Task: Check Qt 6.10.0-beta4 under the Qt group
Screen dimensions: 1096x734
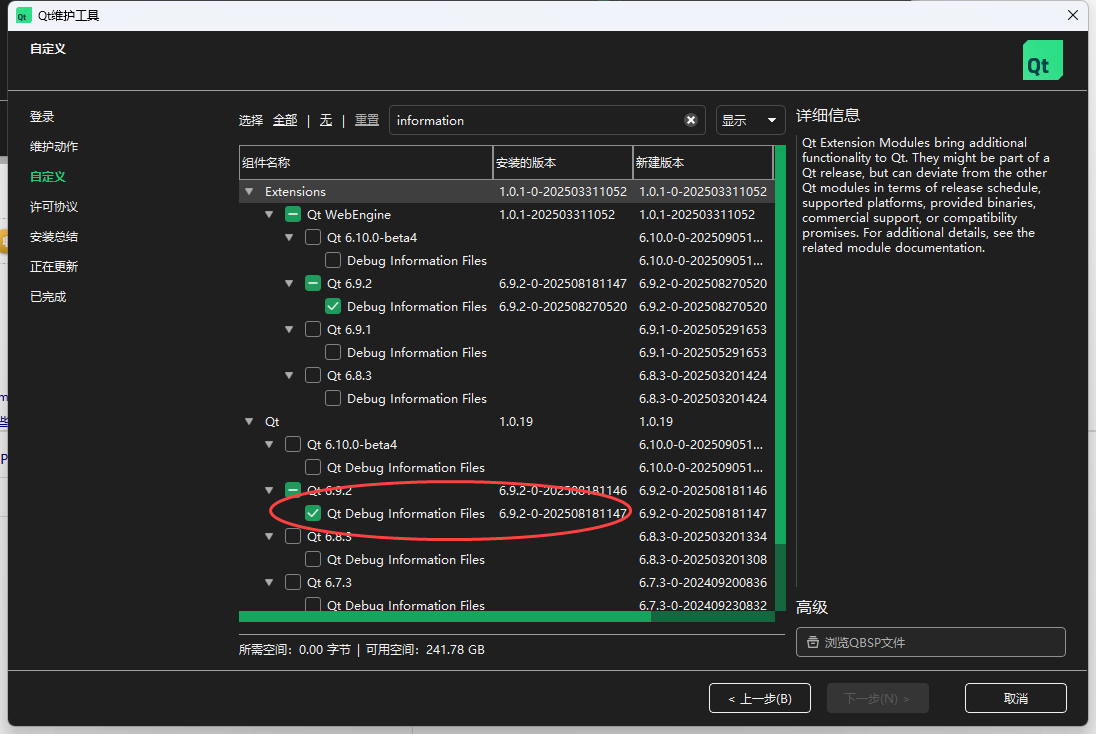Action: point(293,445)
